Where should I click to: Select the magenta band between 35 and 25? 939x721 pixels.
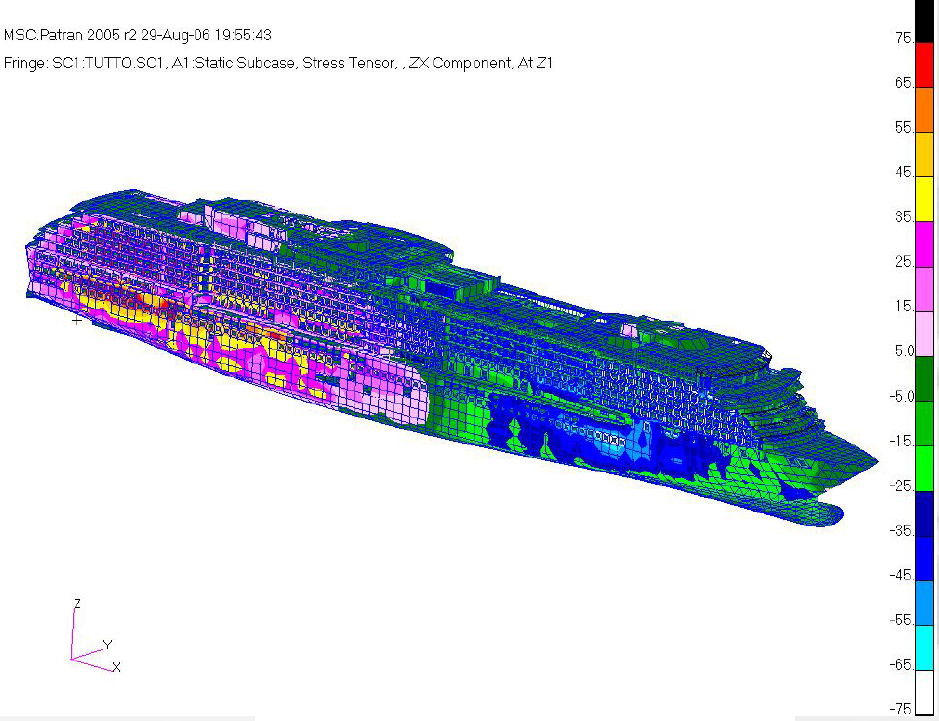click(x=925, y=244)
